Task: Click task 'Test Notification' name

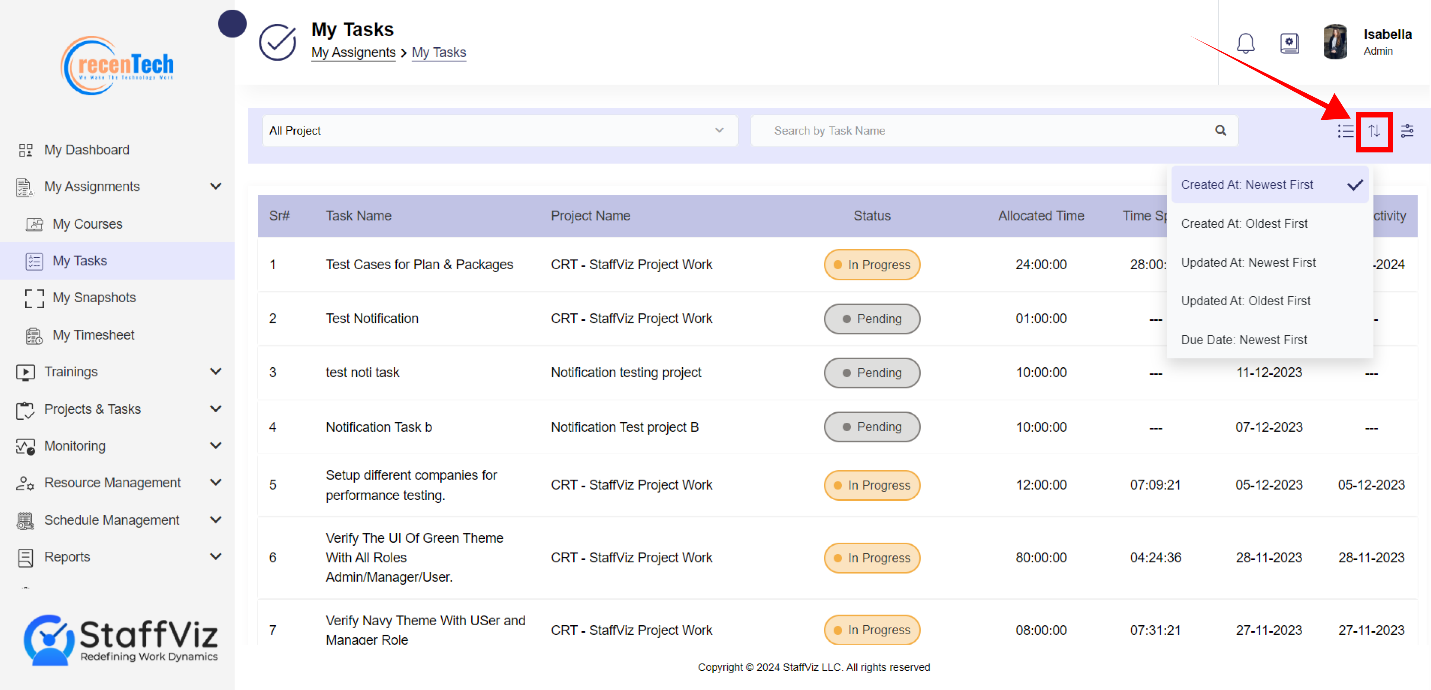Action: 372,319
